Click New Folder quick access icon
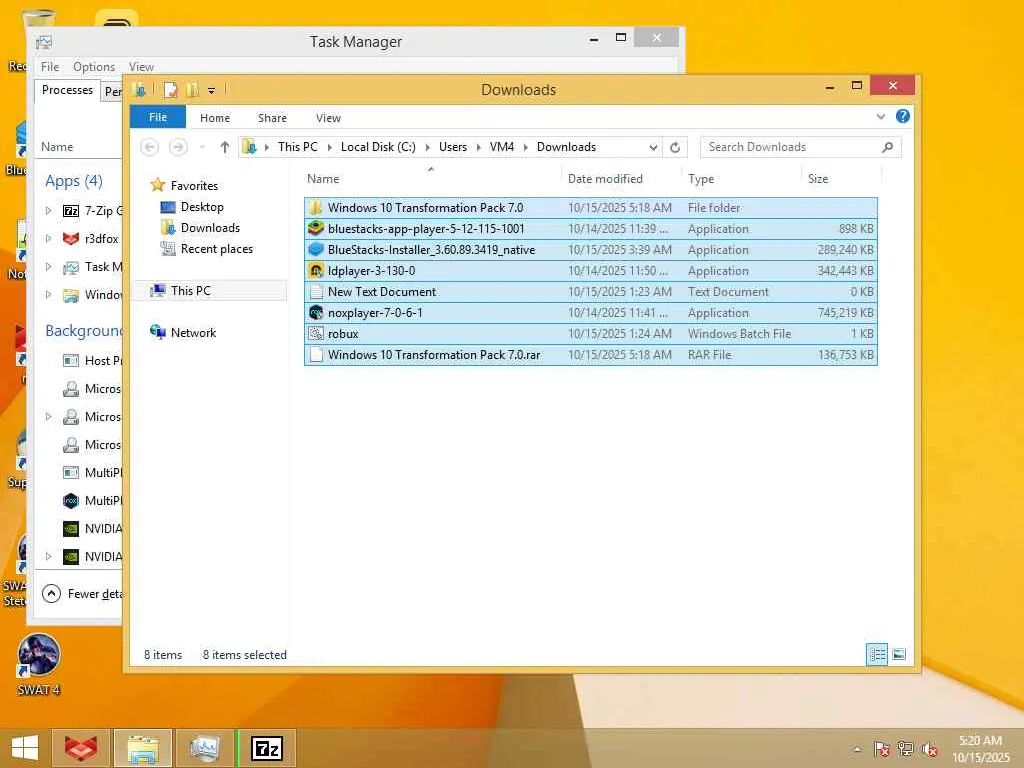This screenshot has width=1024, height=768. click(193, 90)
